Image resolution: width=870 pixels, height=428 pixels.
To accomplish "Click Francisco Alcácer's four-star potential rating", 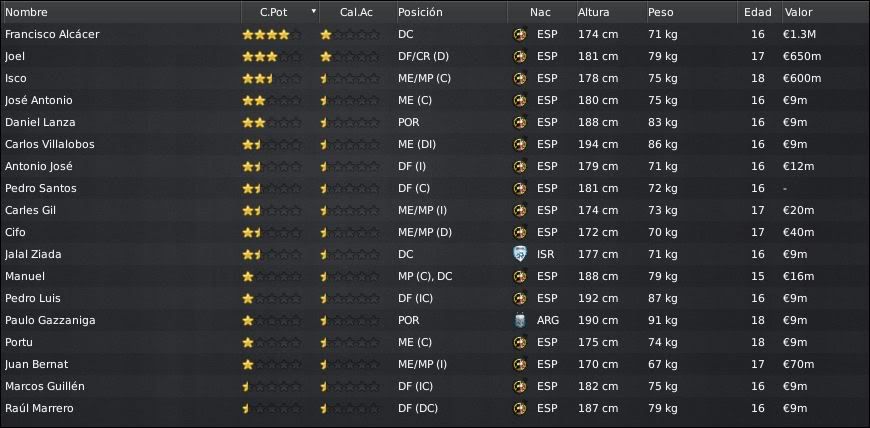I will point(272,34).
